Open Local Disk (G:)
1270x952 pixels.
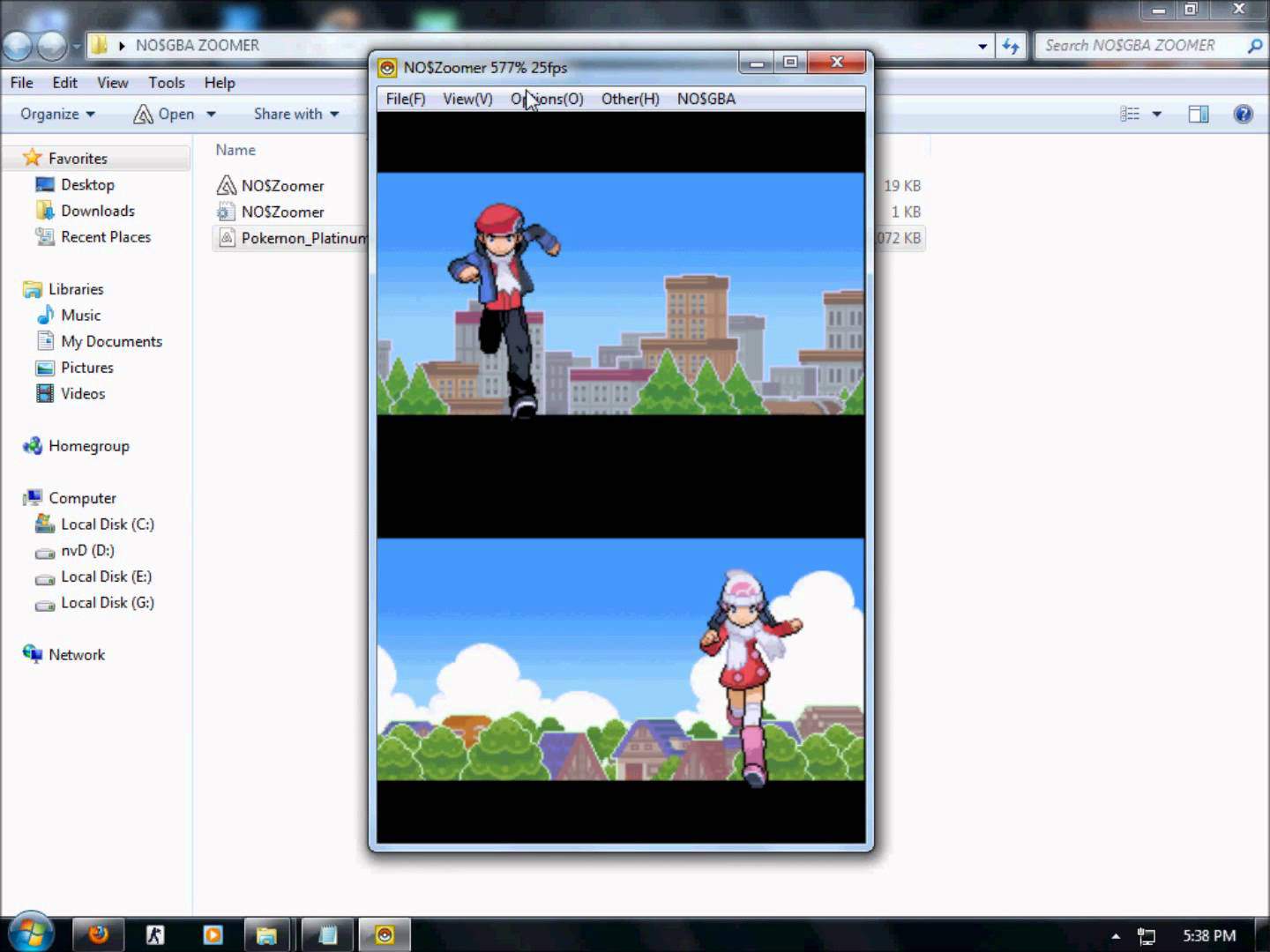(x=107, y=603)
